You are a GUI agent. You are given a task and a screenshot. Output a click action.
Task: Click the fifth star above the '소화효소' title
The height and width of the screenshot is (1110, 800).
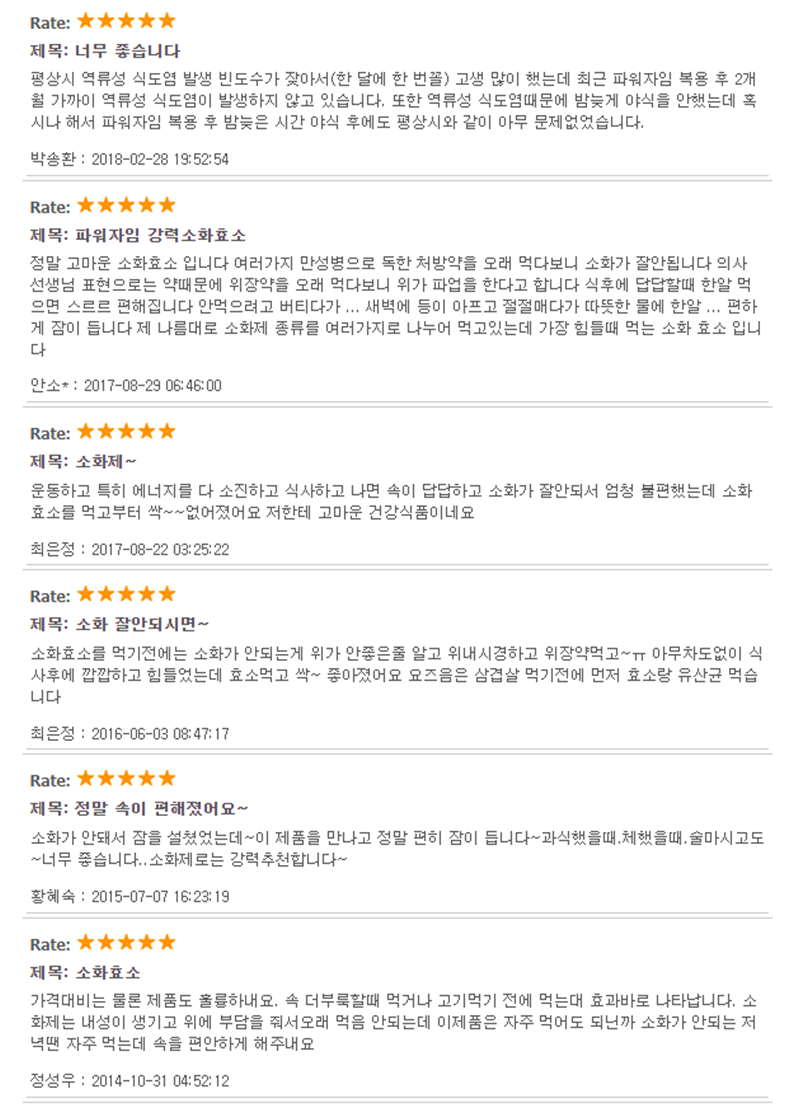(x=166, y=942)
